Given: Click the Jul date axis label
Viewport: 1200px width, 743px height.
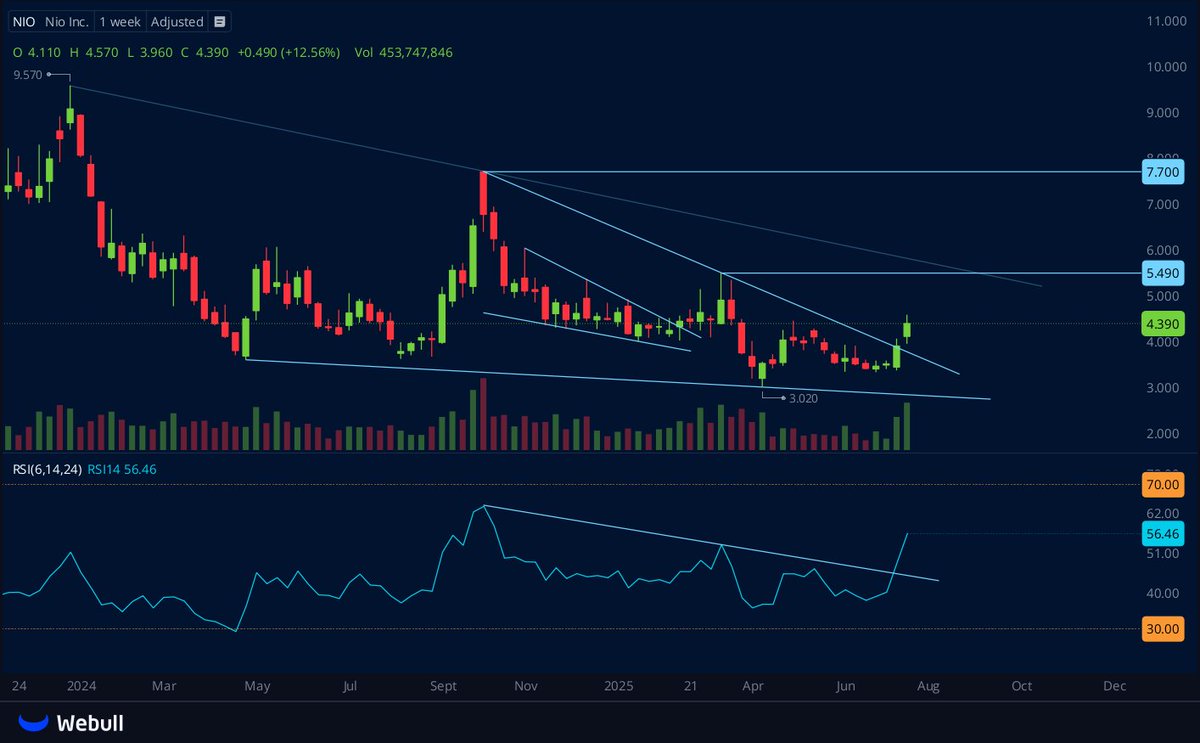Looking at the screenshot, I should coord(350,687).
